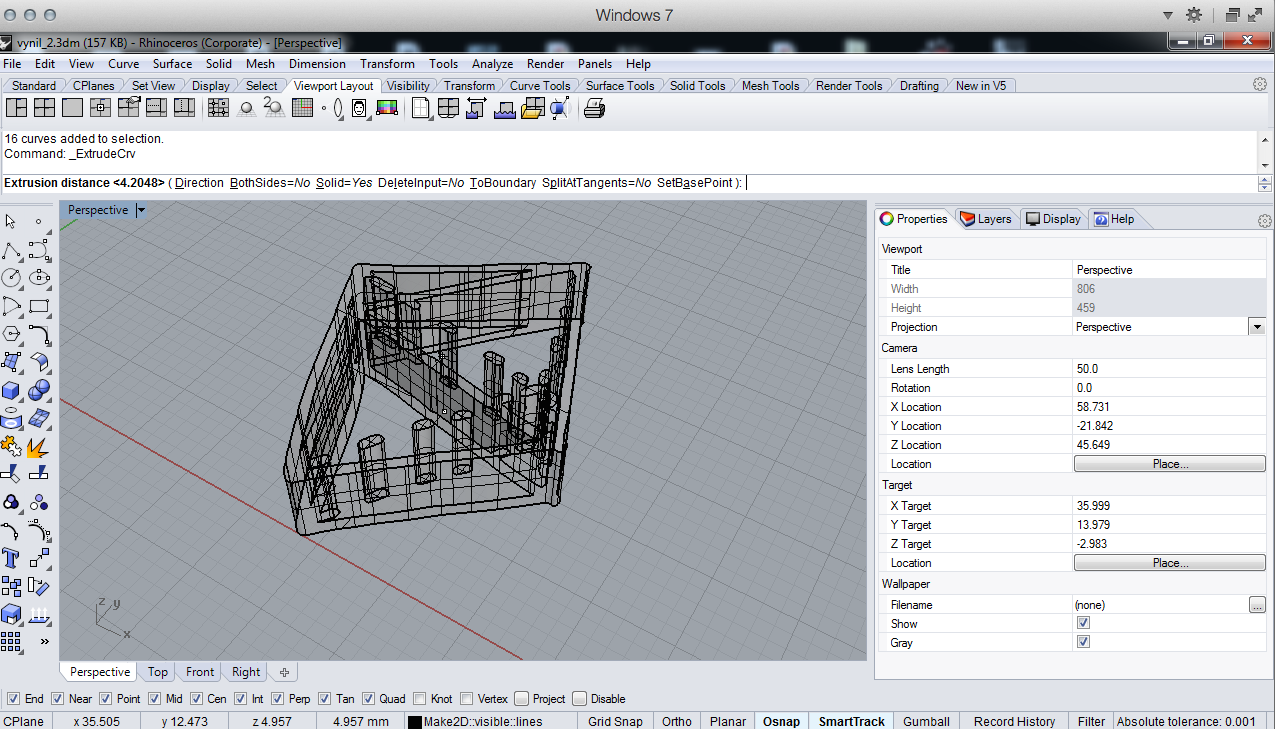Enable the Vertex osnap checkbox
Image resolution: width=1275 pixels, height=729 pixels.
[x=467, y=699]
